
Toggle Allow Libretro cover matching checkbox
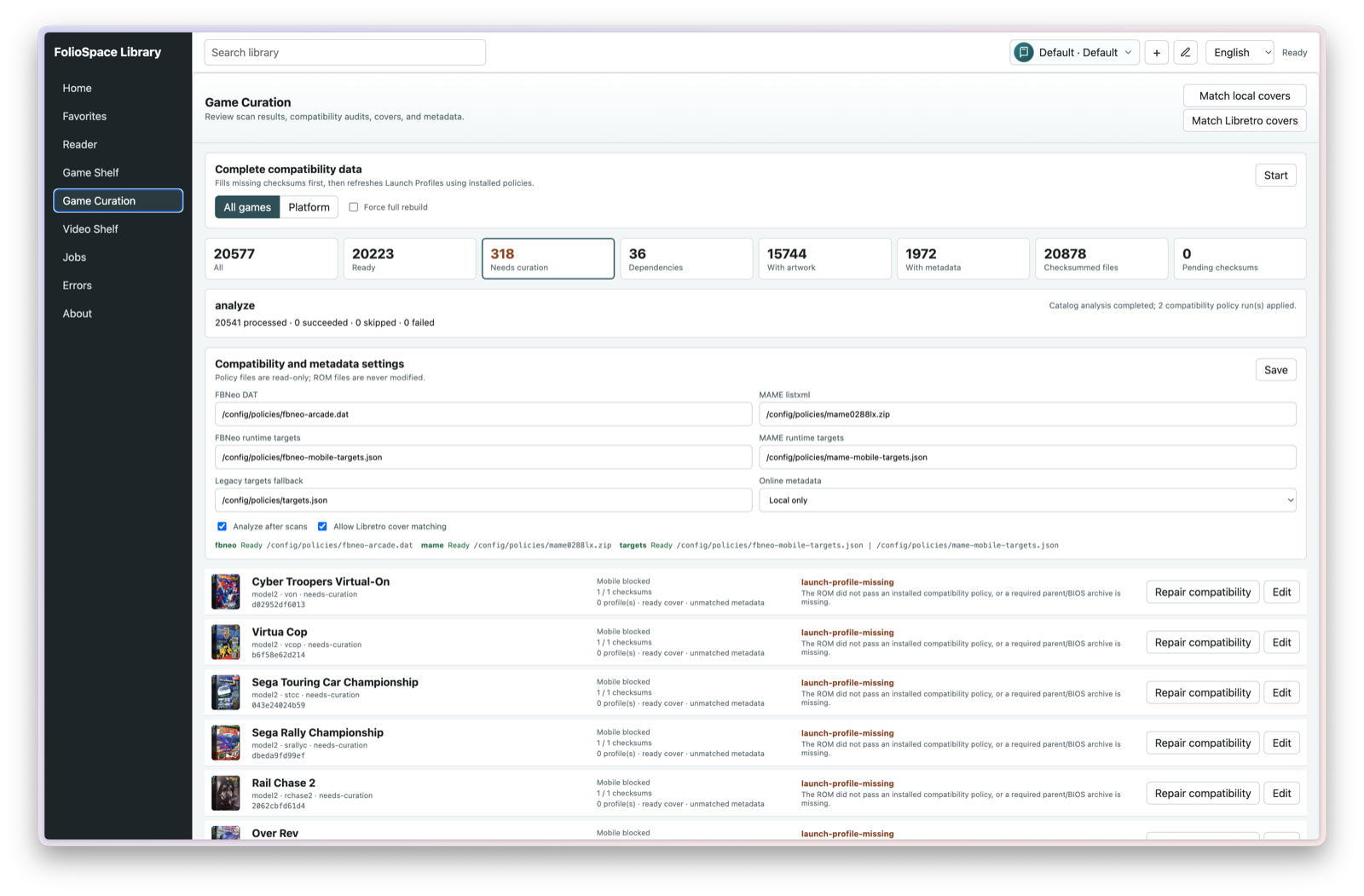[322, 527]
